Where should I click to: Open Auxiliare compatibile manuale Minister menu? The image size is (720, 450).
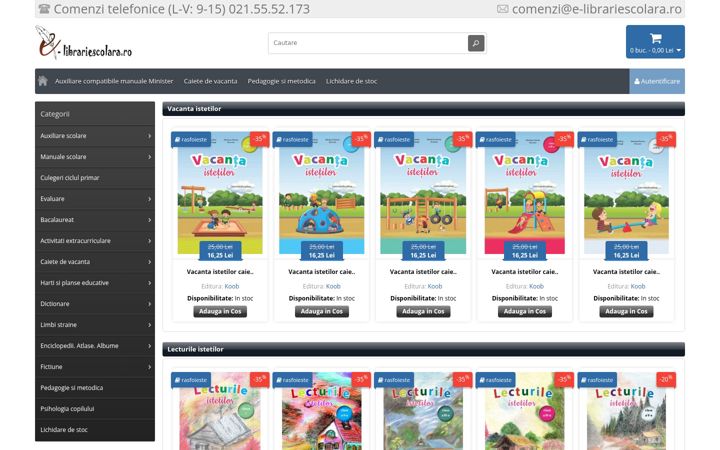pos(114,81)
